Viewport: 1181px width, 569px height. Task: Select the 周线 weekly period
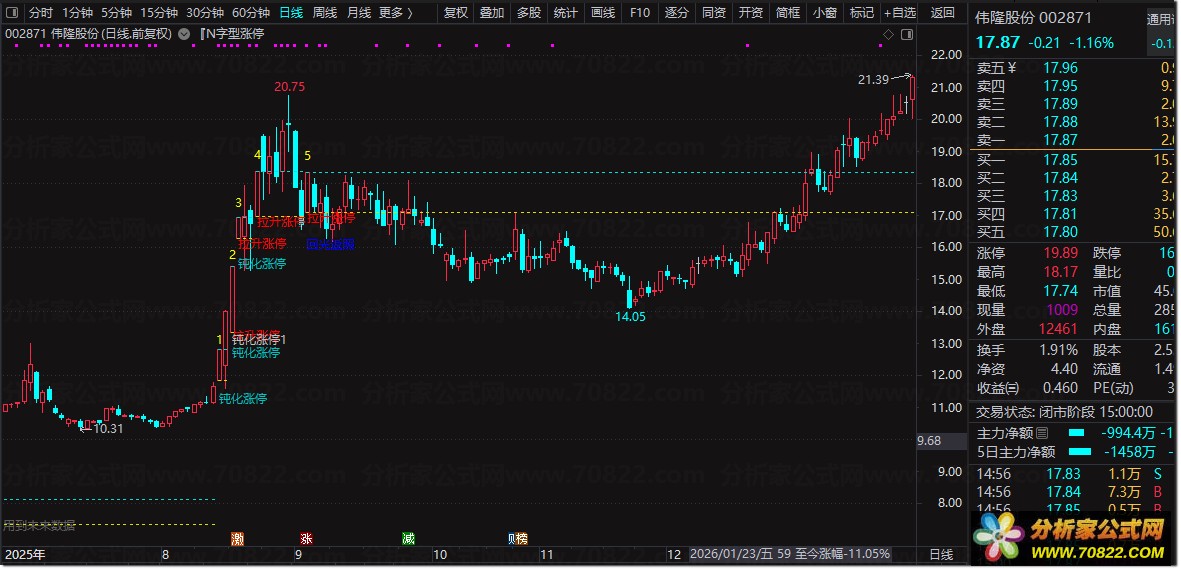click(325, 13)
